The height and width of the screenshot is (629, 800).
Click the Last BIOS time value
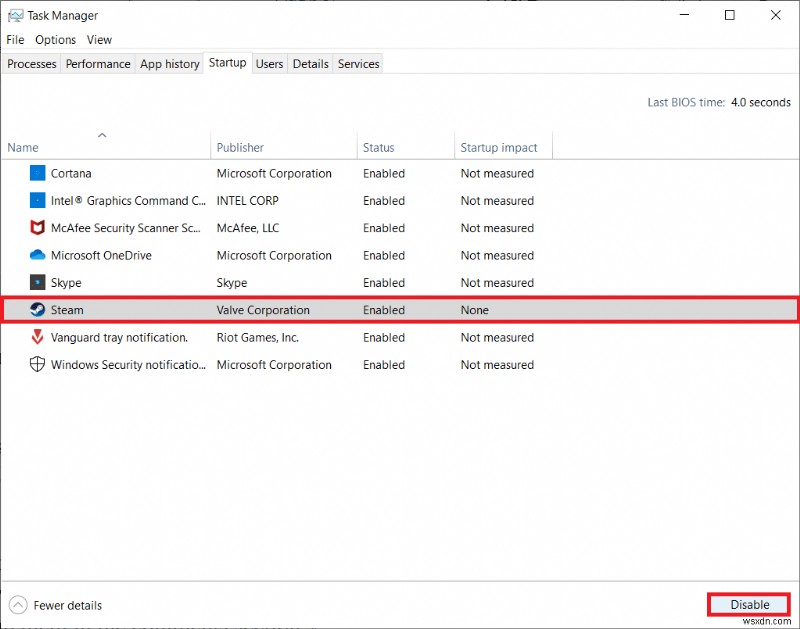click(x=761, y=102)
